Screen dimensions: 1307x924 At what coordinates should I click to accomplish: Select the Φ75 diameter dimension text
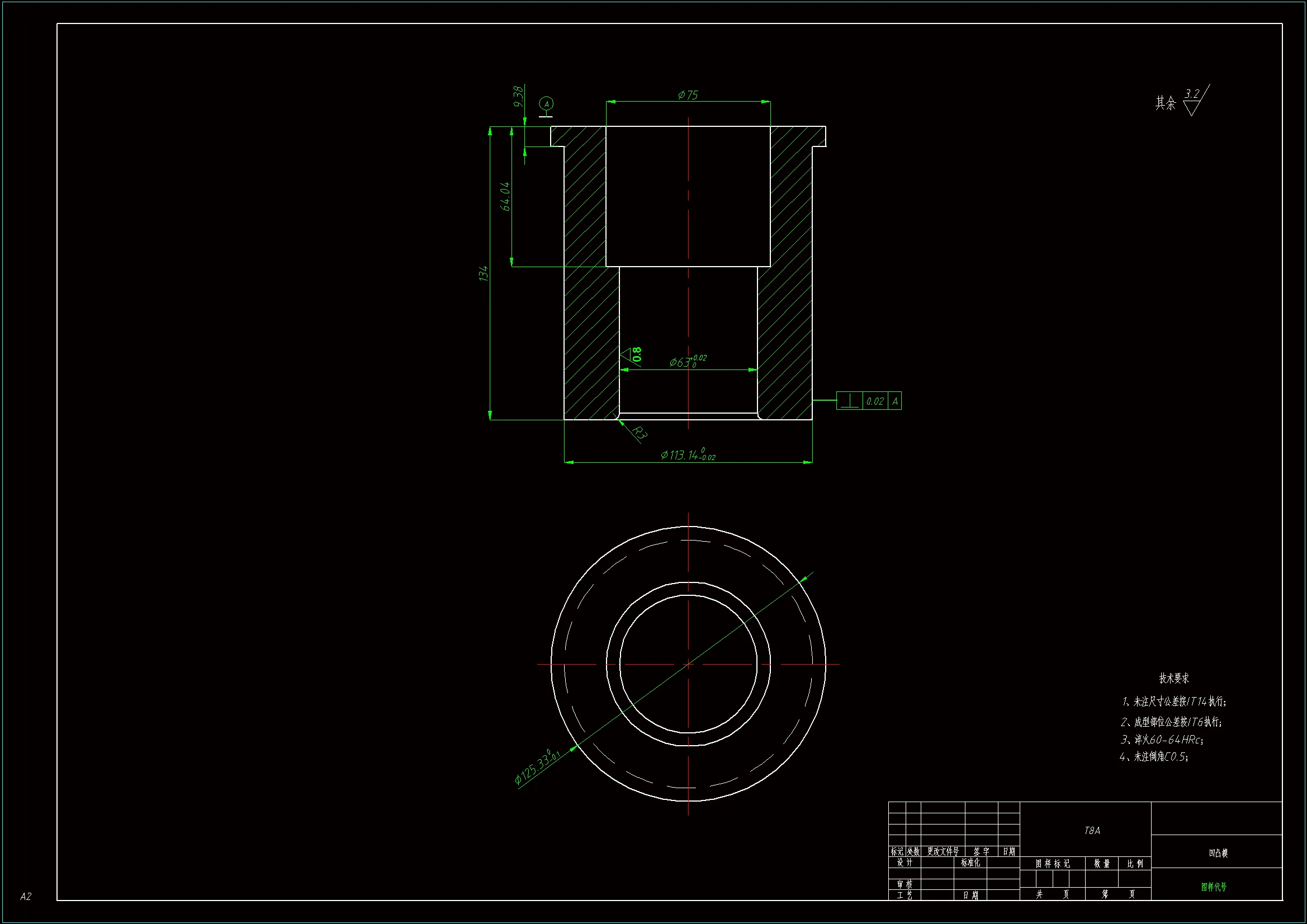pos(688,95)
